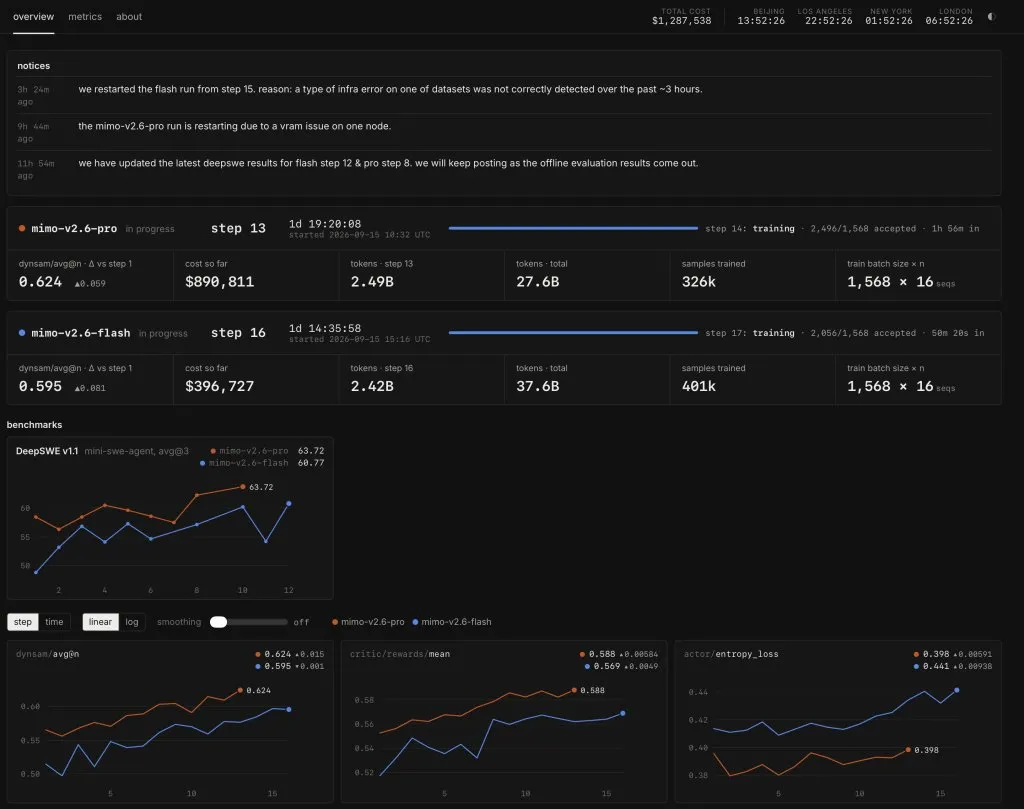The image size is (1024, 809).
Task: Click the 27.6B tokens total value
Action: tap(537, 282)
